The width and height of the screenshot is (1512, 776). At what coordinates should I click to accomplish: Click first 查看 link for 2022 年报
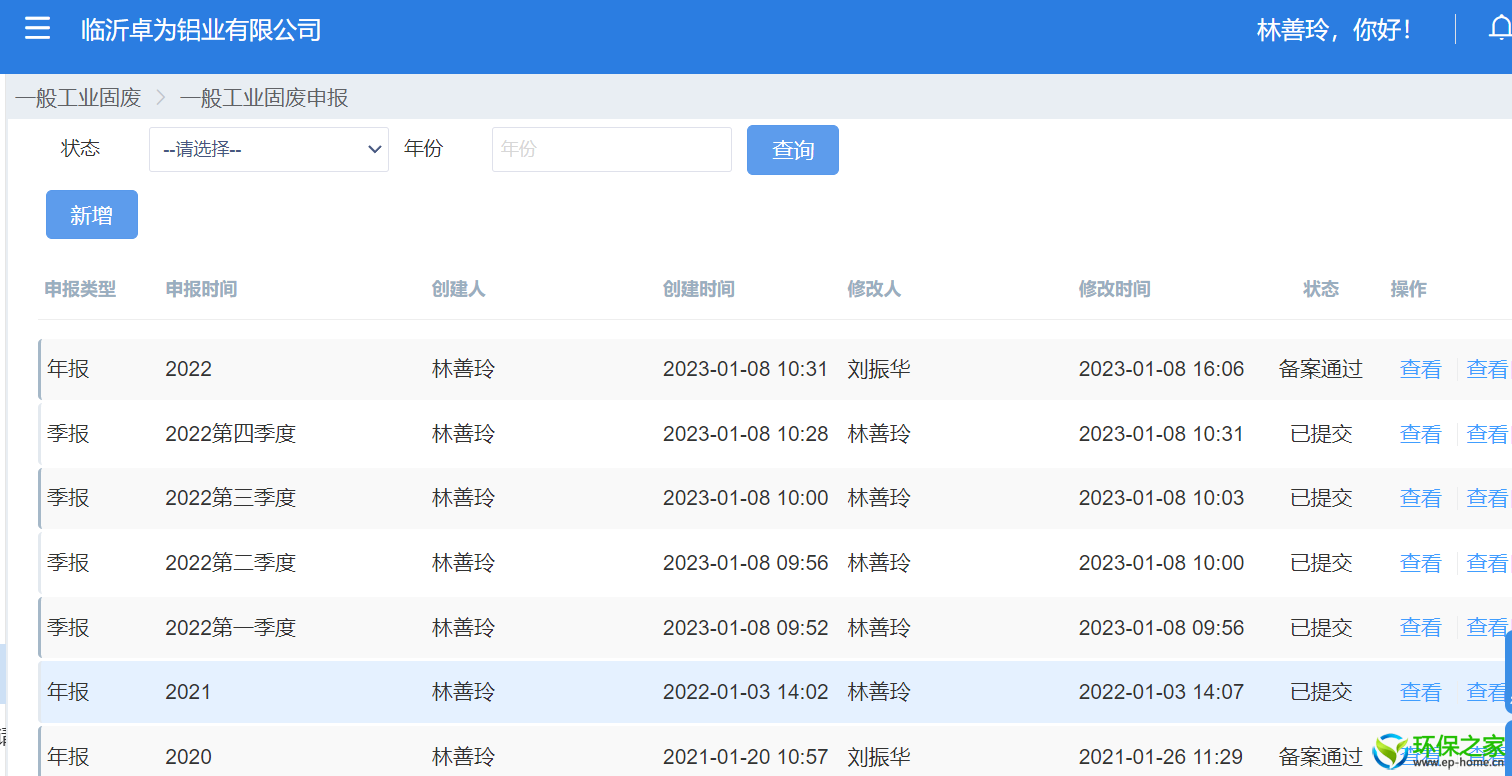tap(1420, 369)
